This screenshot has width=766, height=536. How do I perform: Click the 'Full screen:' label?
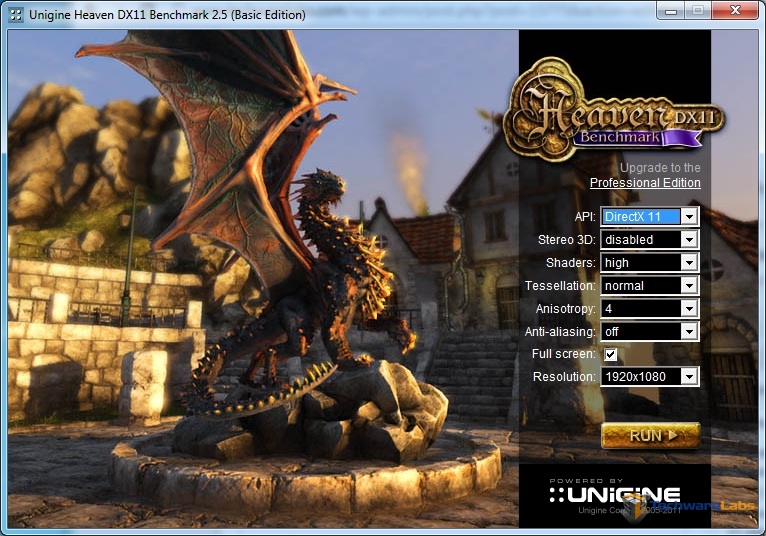tap(564, 354)
